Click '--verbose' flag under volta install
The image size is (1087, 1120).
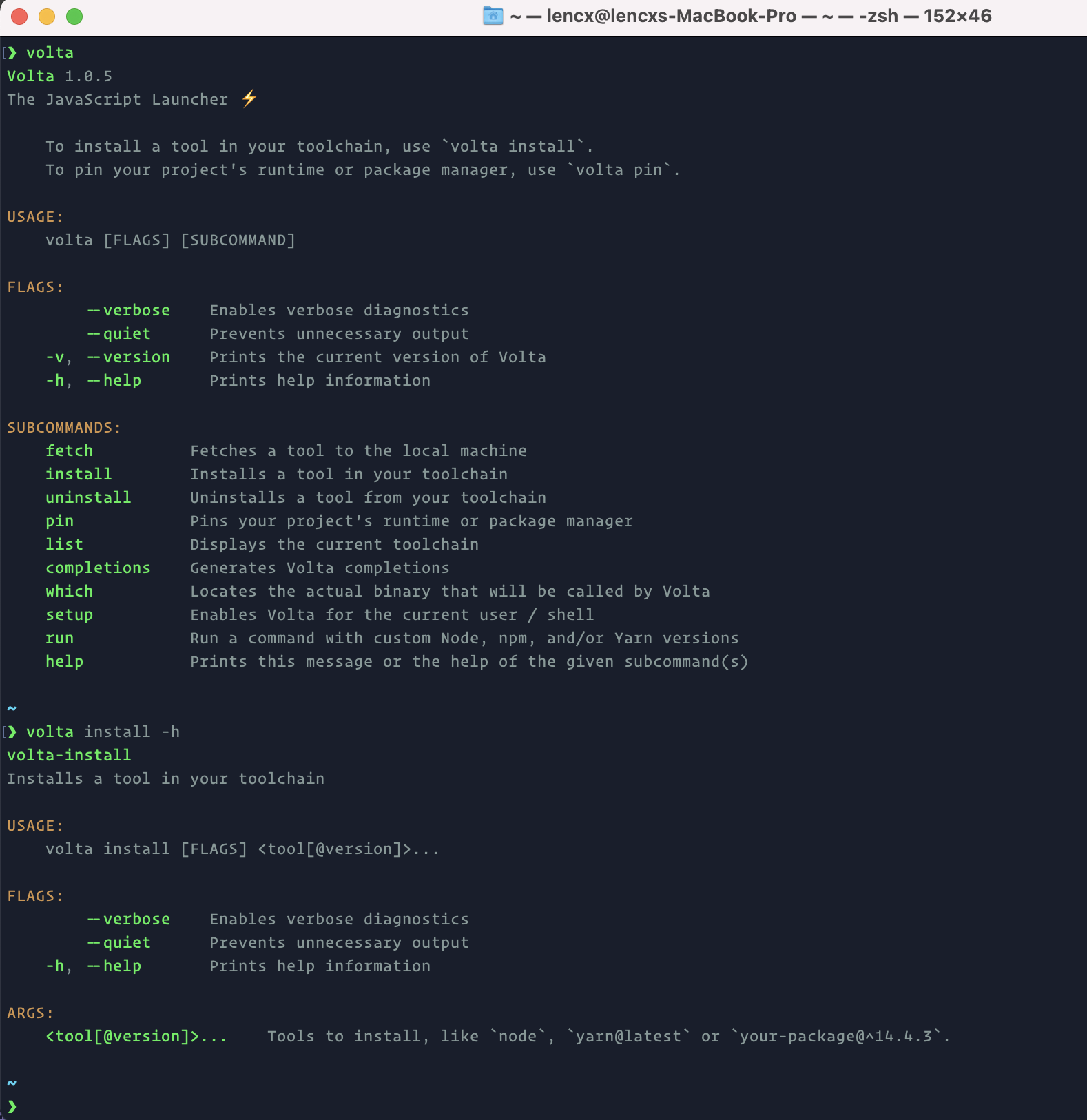click(128, 919)
